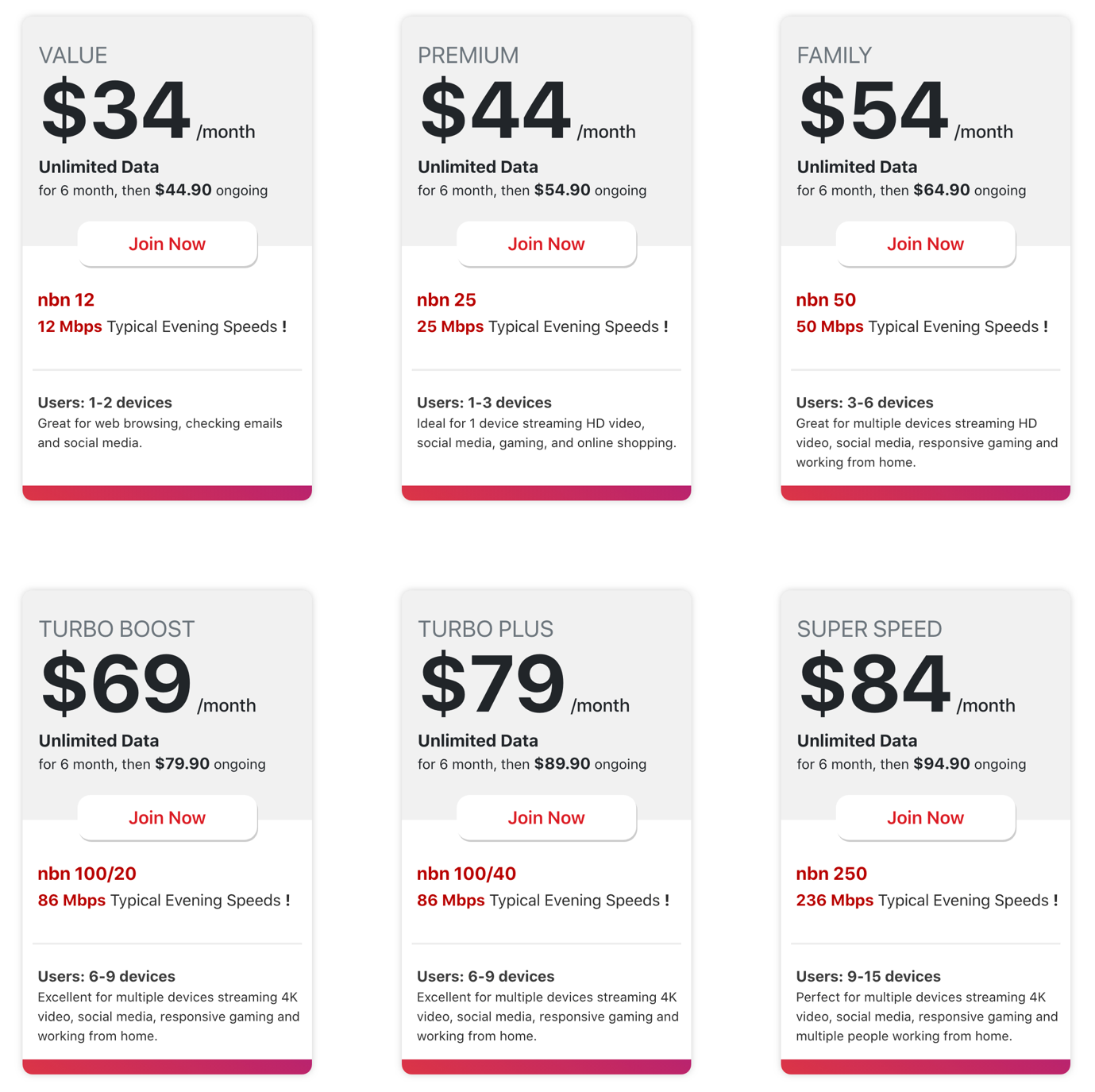Click the info icon beside Turbo Boost speeds
The height and width of the screenshot is (1092, 1095).
[x=289, y=900]
